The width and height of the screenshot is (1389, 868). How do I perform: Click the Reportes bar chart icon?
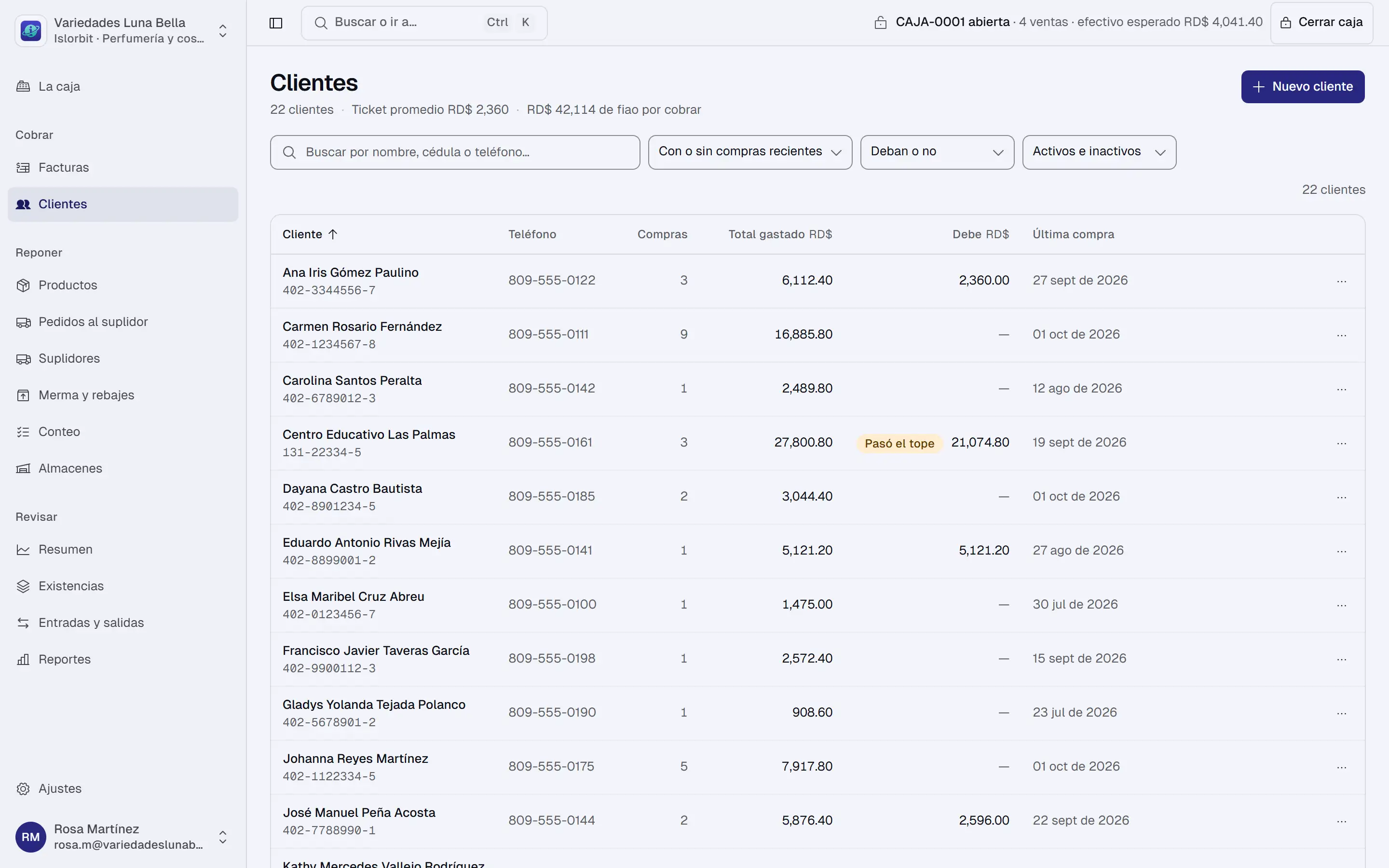pos(23,660)
